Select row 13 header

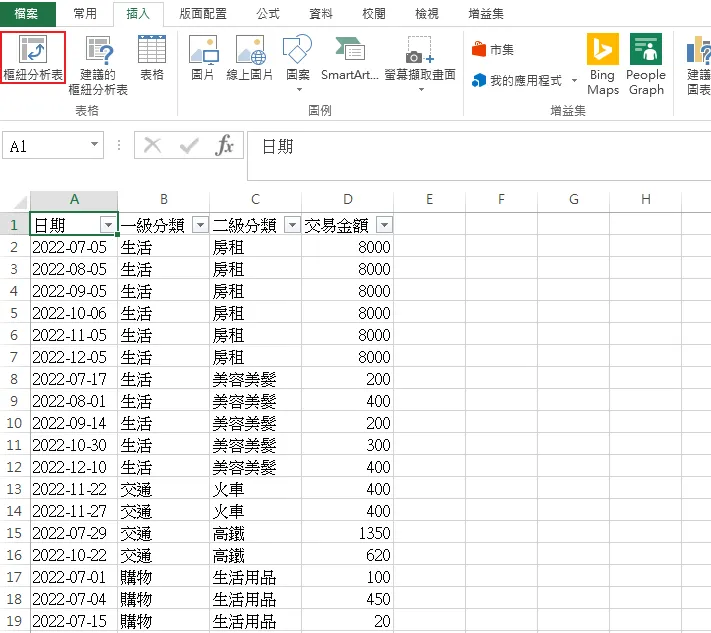pos(14,489)
